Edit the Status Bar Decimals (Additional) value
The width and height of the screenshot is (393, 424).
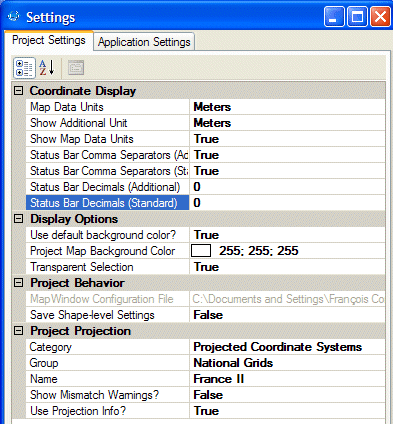coord(287,187)
